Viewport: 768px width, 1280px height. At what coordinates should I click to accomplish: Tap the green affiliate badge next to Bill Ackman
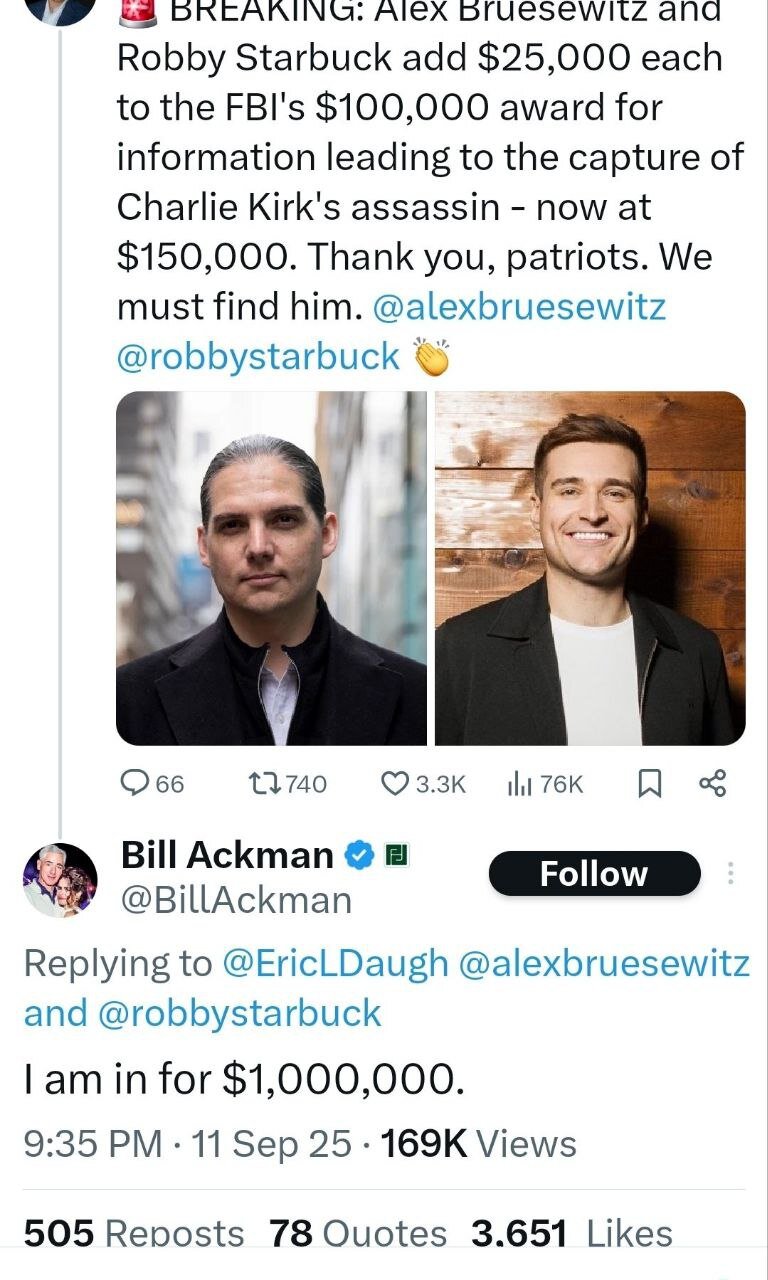pyautogui.click(x=395, y=855)
